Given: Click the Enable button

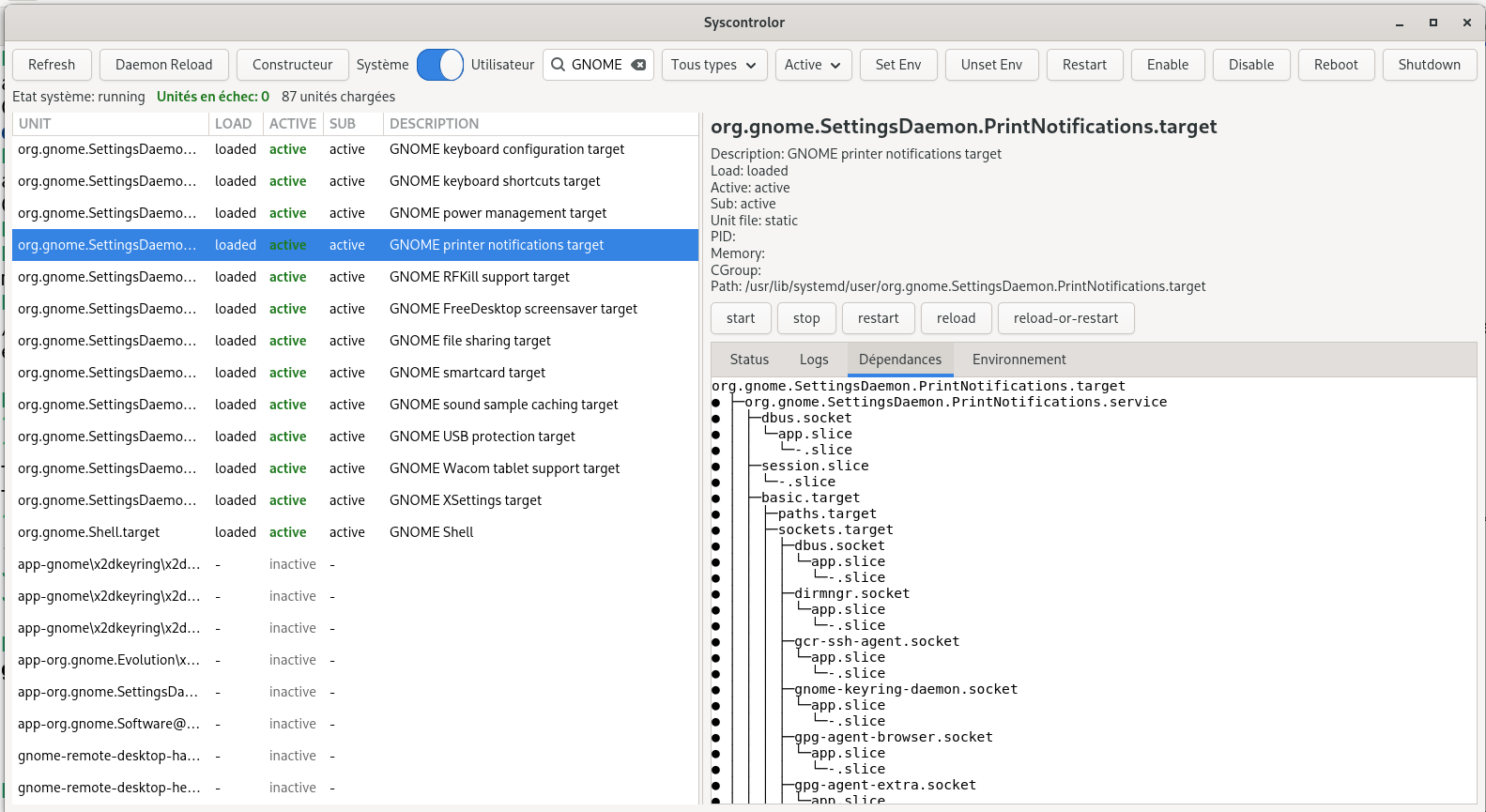Looking at the screenshot, I should [1168, 65].
